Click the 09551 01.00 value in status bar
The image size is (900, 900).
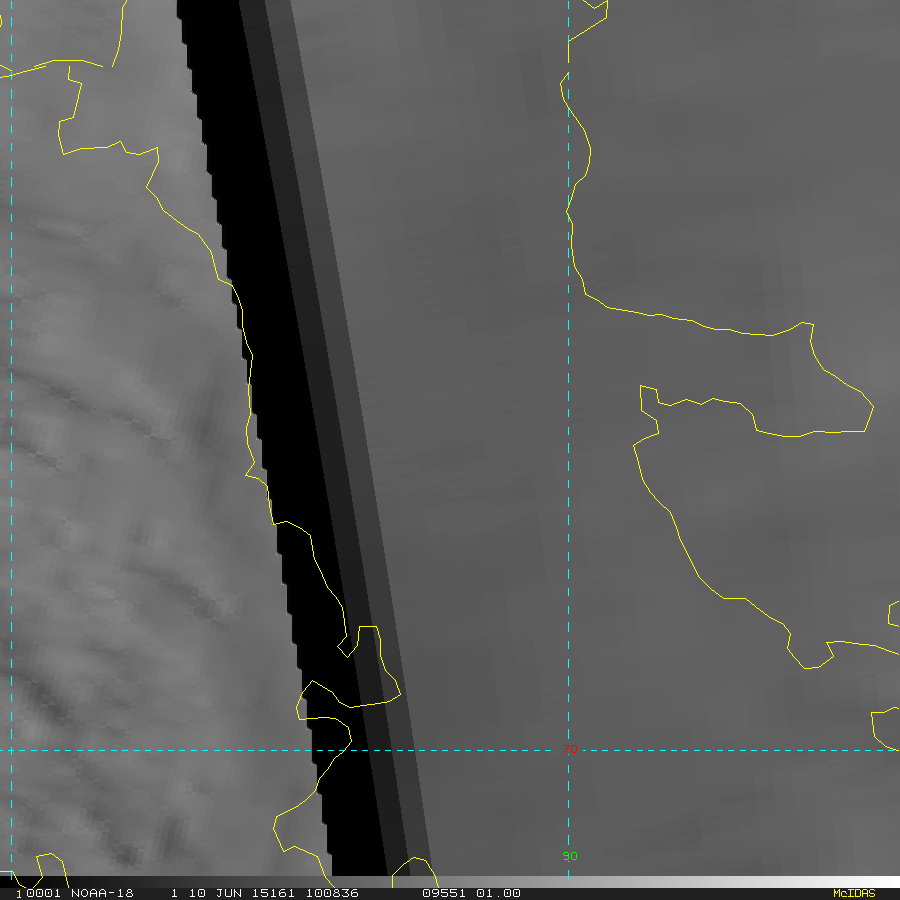pyautogui.click(x=470, y=893)
